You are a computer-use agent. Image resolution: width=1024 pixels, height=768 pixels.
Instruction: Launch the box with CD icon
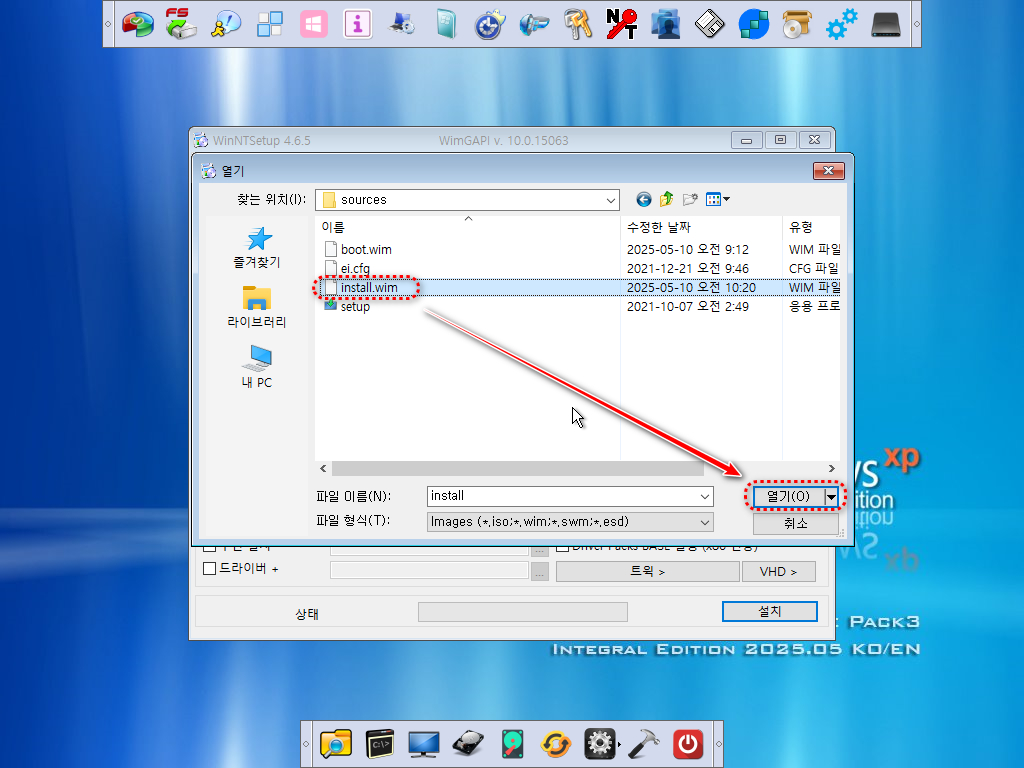(x=797, y=24)
